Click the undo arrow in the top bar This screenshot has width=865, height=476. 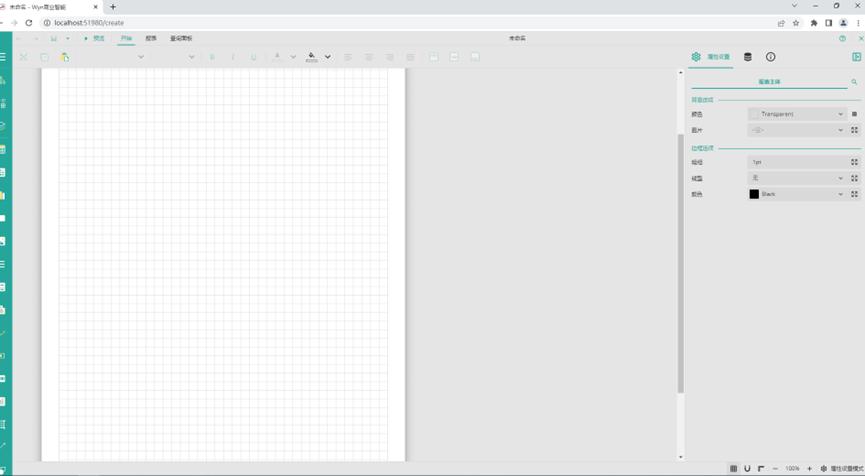point(18,39)
